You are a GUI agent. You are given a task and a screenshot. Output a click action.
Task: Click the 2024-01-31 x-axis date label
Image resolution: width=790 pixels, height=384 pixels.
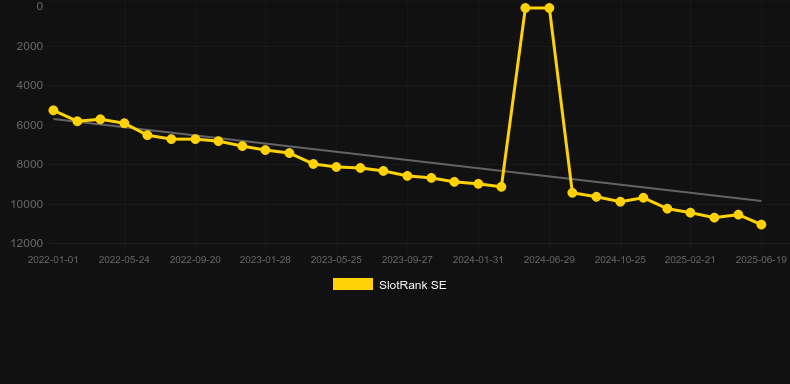pyautogui.click(x=478, y=260)
